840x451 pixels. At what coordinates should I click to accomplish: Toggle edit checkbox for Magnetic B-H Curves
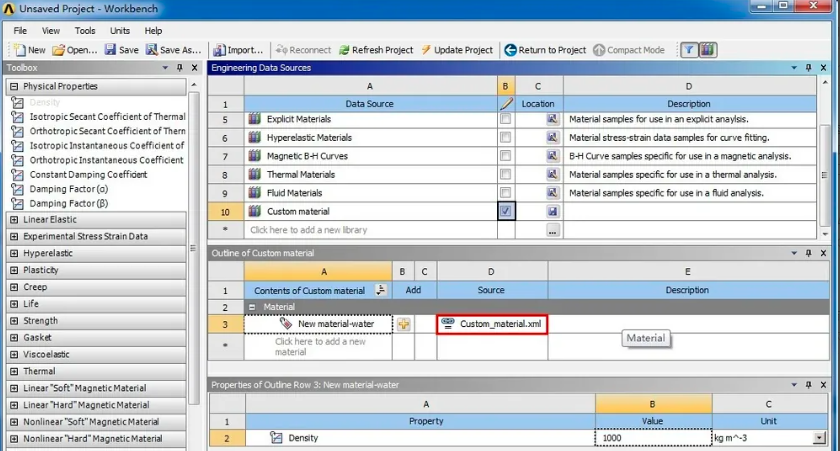point(505,156)
